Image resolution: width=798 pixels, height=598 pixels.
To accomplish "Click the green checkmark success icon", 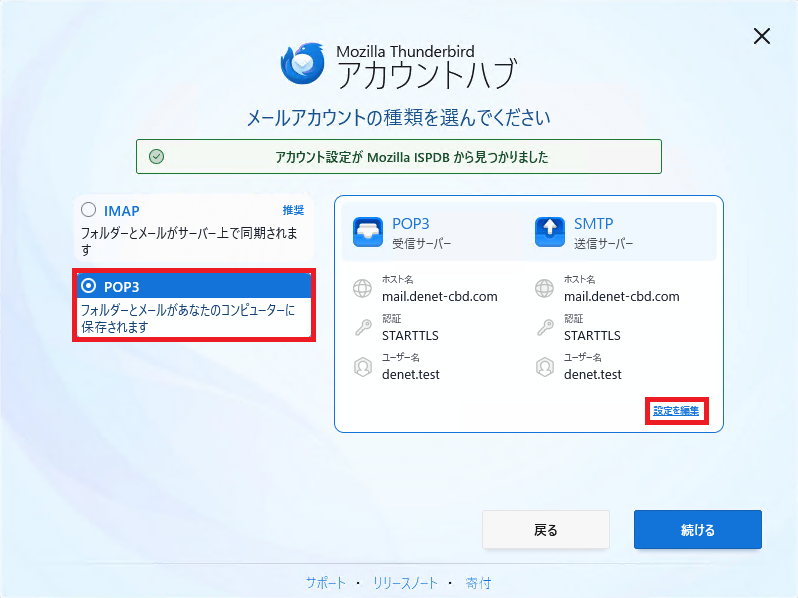I will point(157,157).
